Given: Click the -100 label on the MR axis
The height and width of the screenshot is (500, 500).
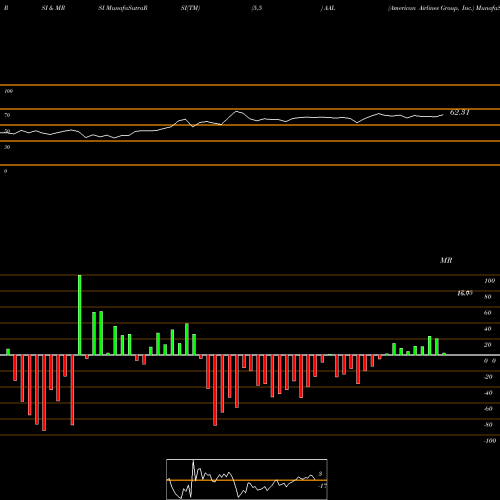Looking at the screenshot, I should [490, 441].
